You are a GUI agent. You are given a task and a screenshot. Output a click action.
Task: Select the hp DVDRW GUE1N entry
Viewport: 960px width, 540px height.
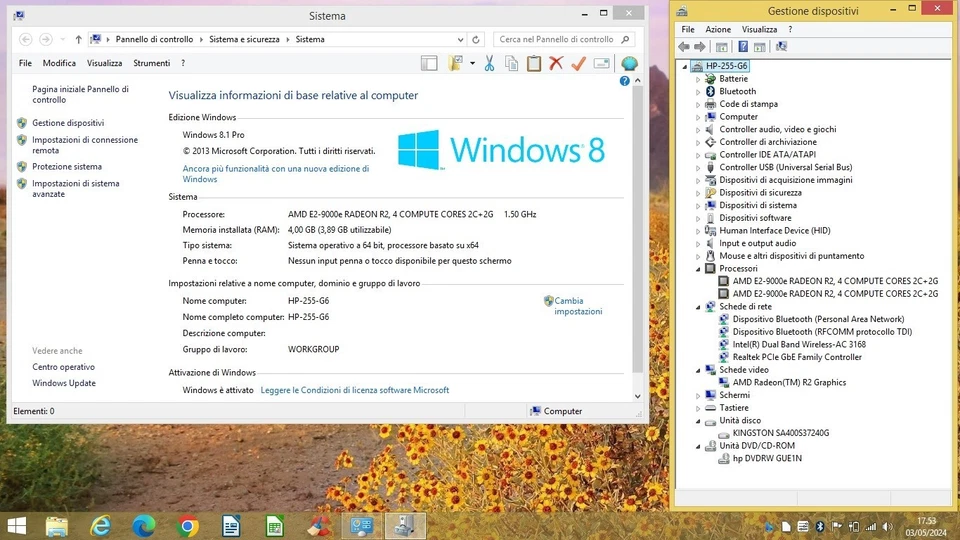pos(767,459)
